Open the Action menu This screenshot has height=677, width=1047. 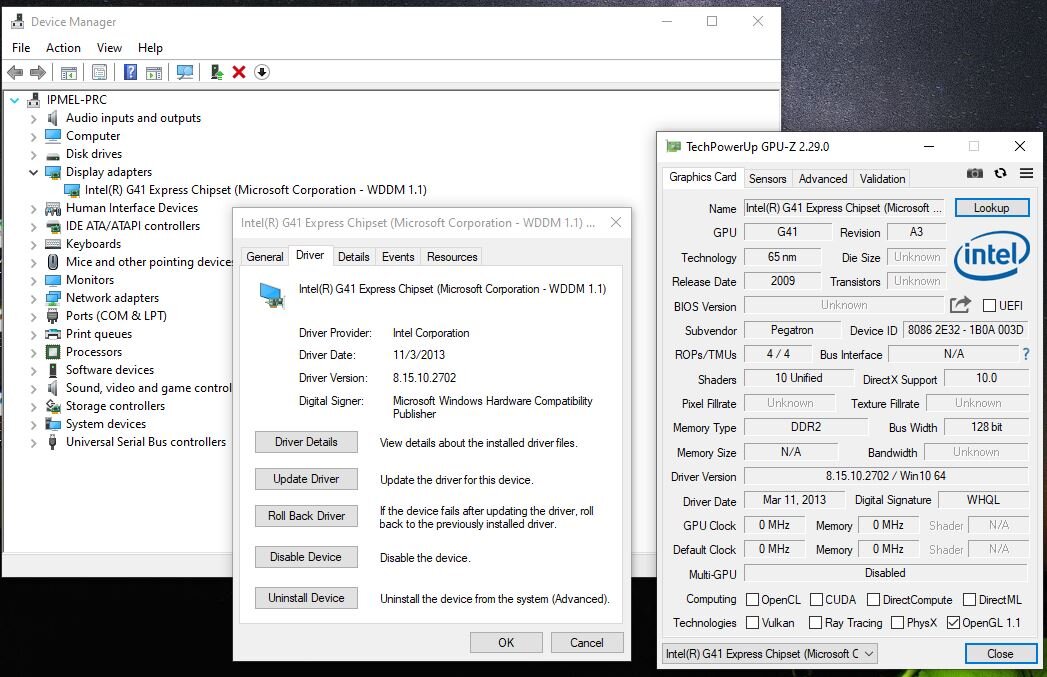(x=63, y=47)
